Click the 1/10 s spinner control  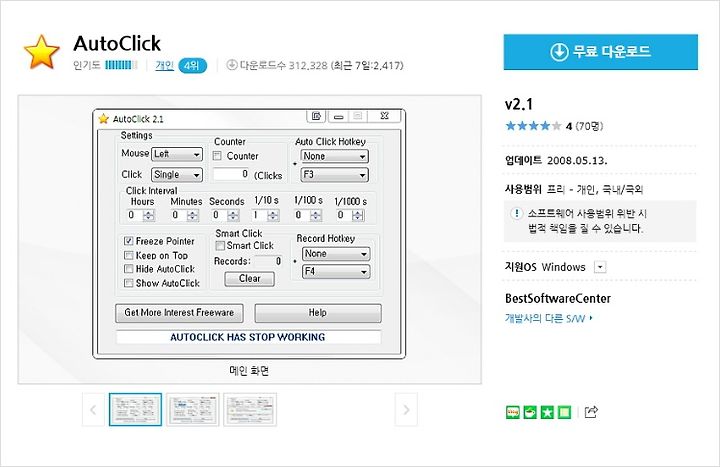point(273,215)
